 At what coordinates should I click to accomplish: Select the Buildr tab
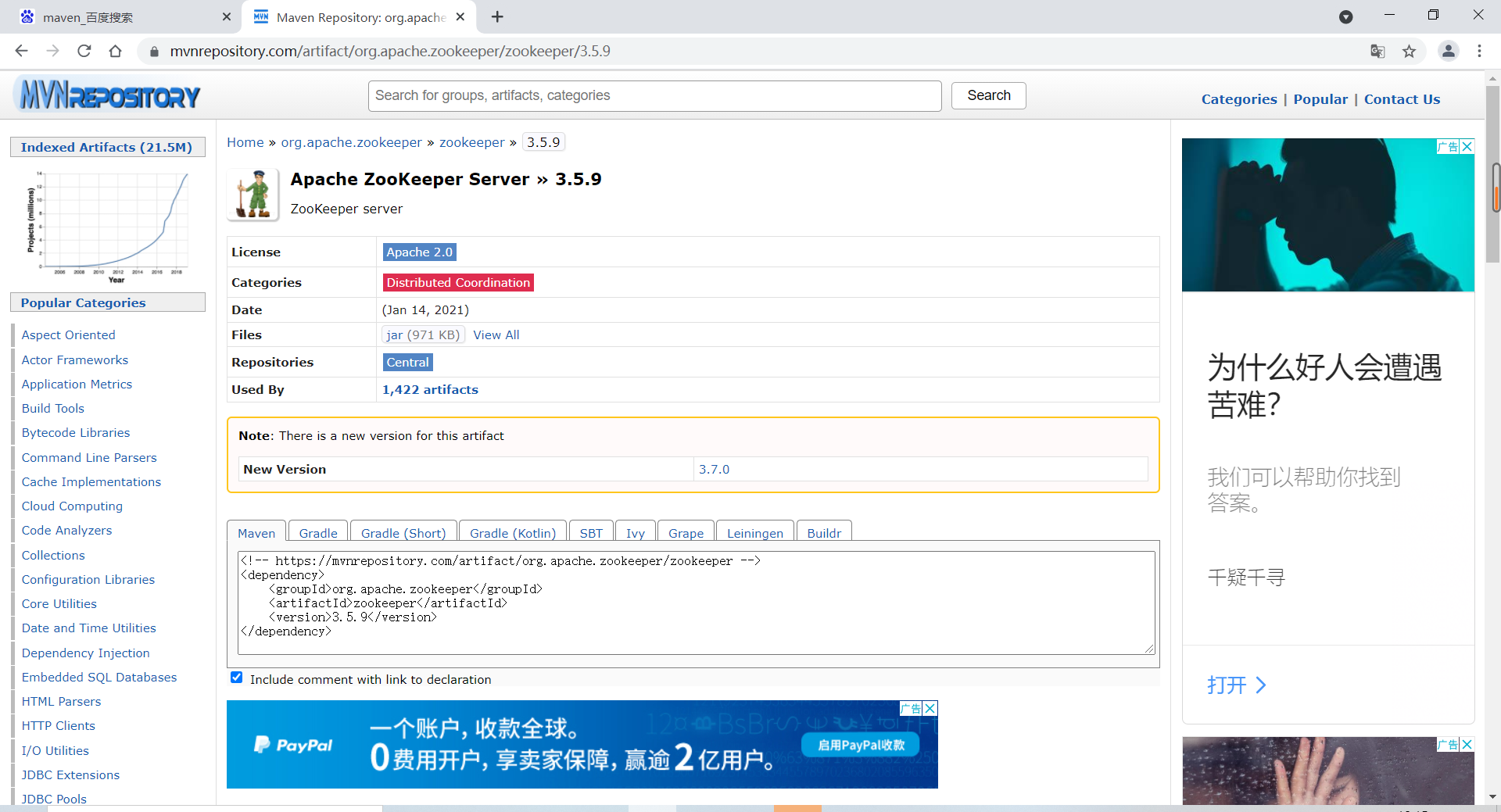coord(824,532)
